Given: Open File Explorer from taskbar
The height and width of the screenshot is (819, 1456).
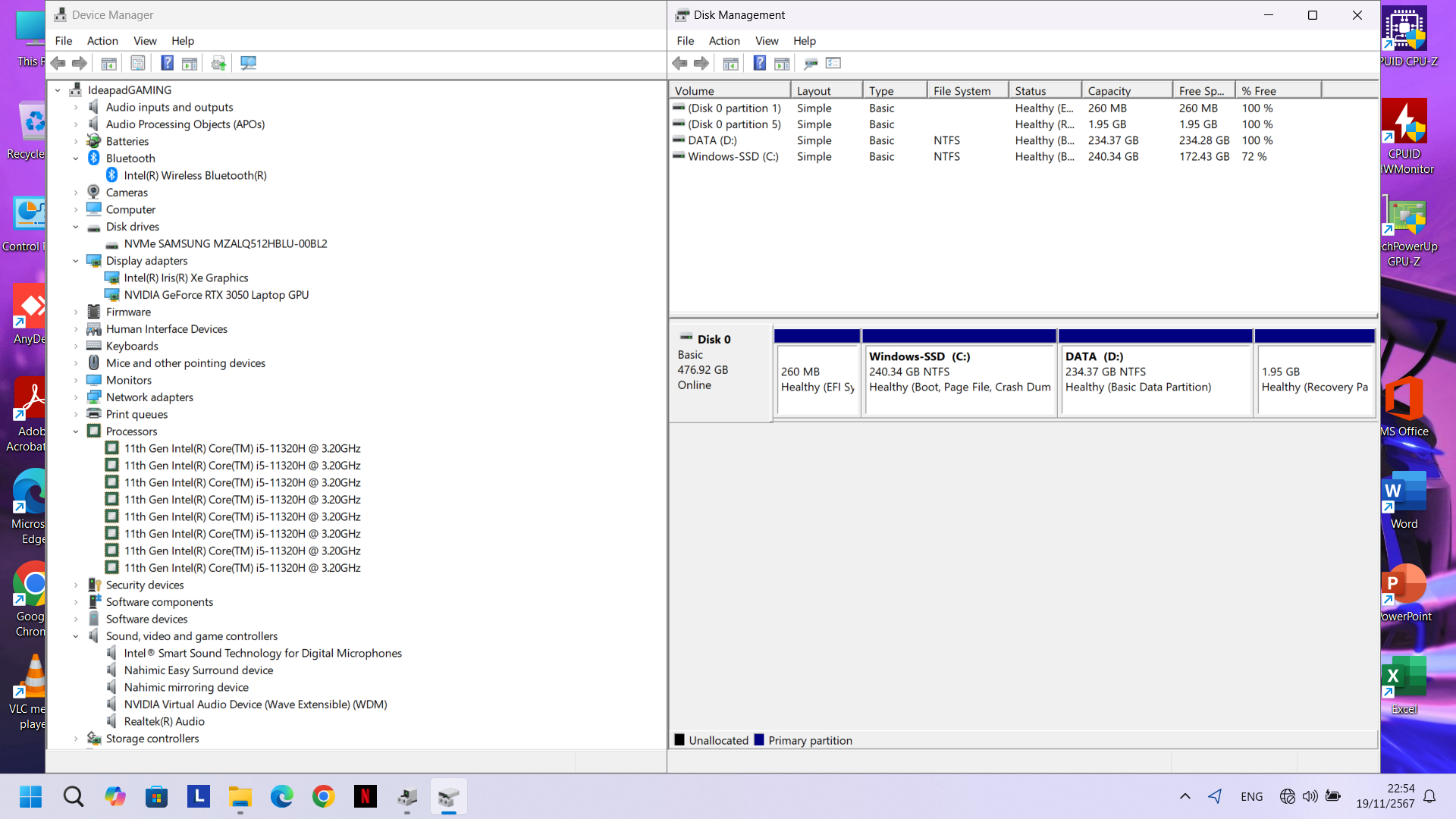Looking at the screenshot, I should tap(240, 796).
